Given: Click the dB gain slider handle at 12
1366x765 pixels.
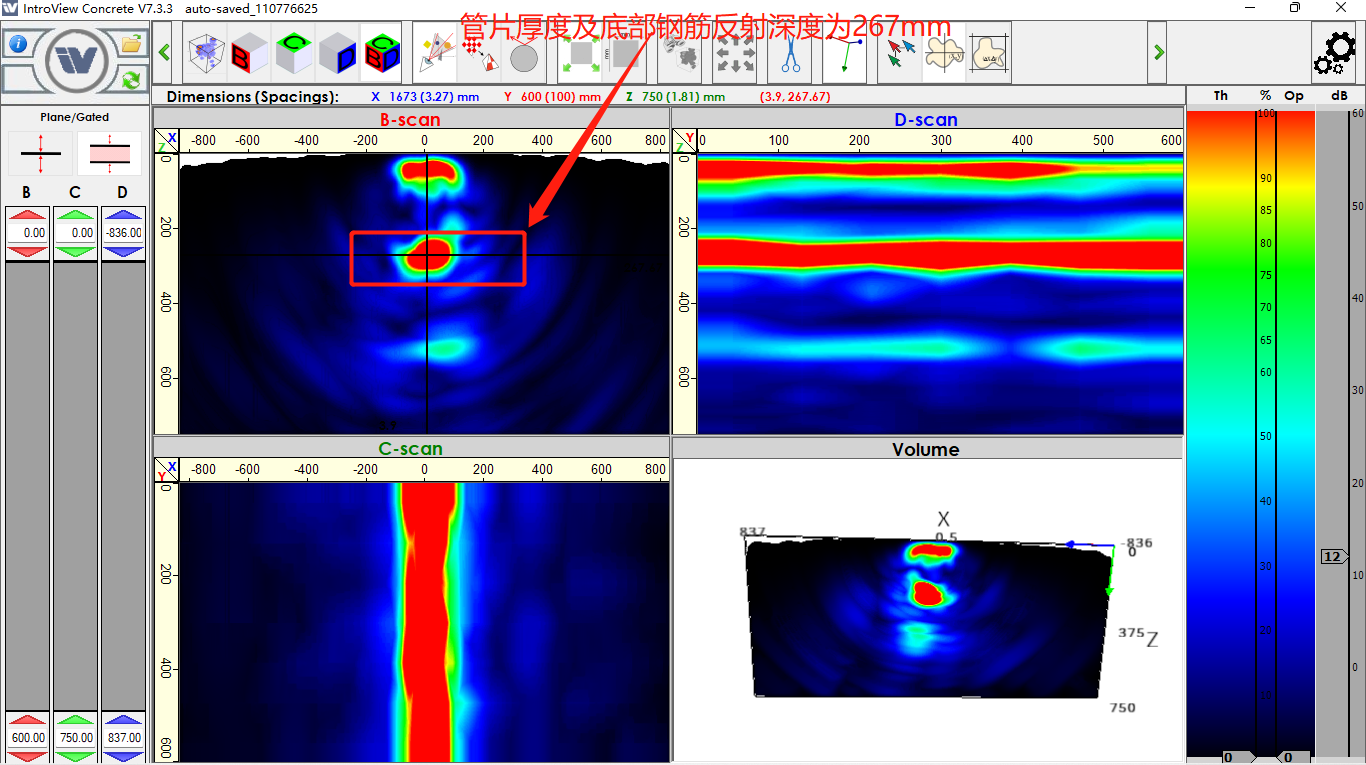Looking at the screenshot, I should point(1333,557).
